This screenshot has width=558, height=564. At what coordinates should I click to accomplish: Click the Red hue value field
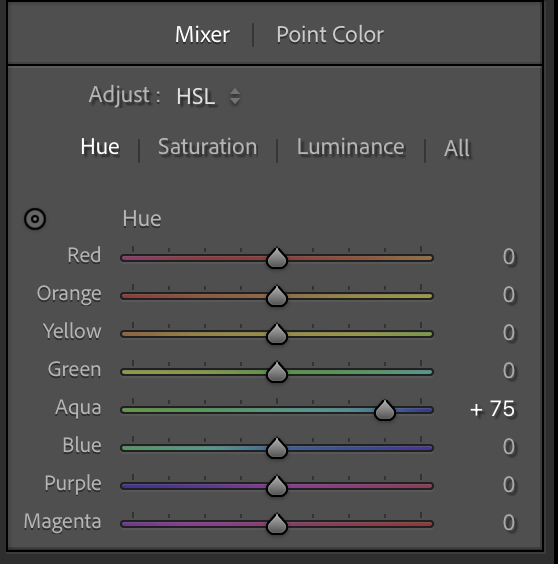[509, 257]
